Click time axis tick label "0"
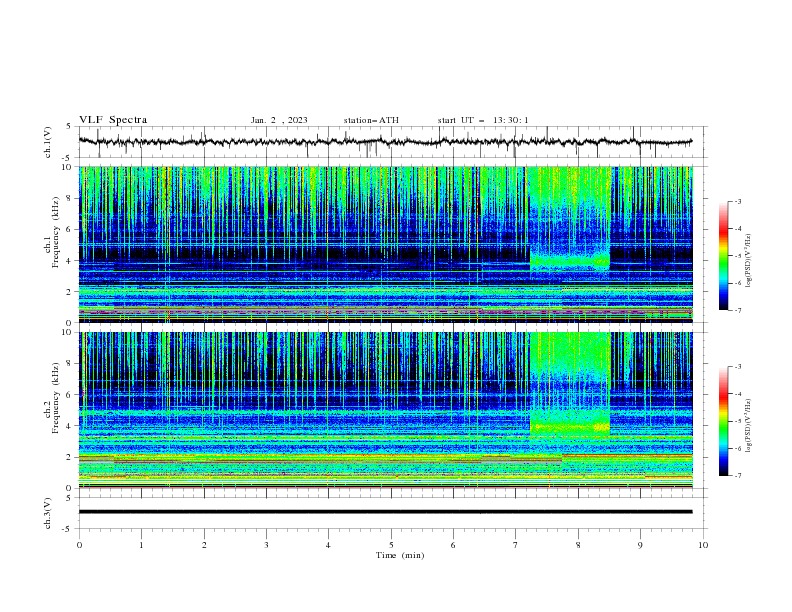 (79, 545)
